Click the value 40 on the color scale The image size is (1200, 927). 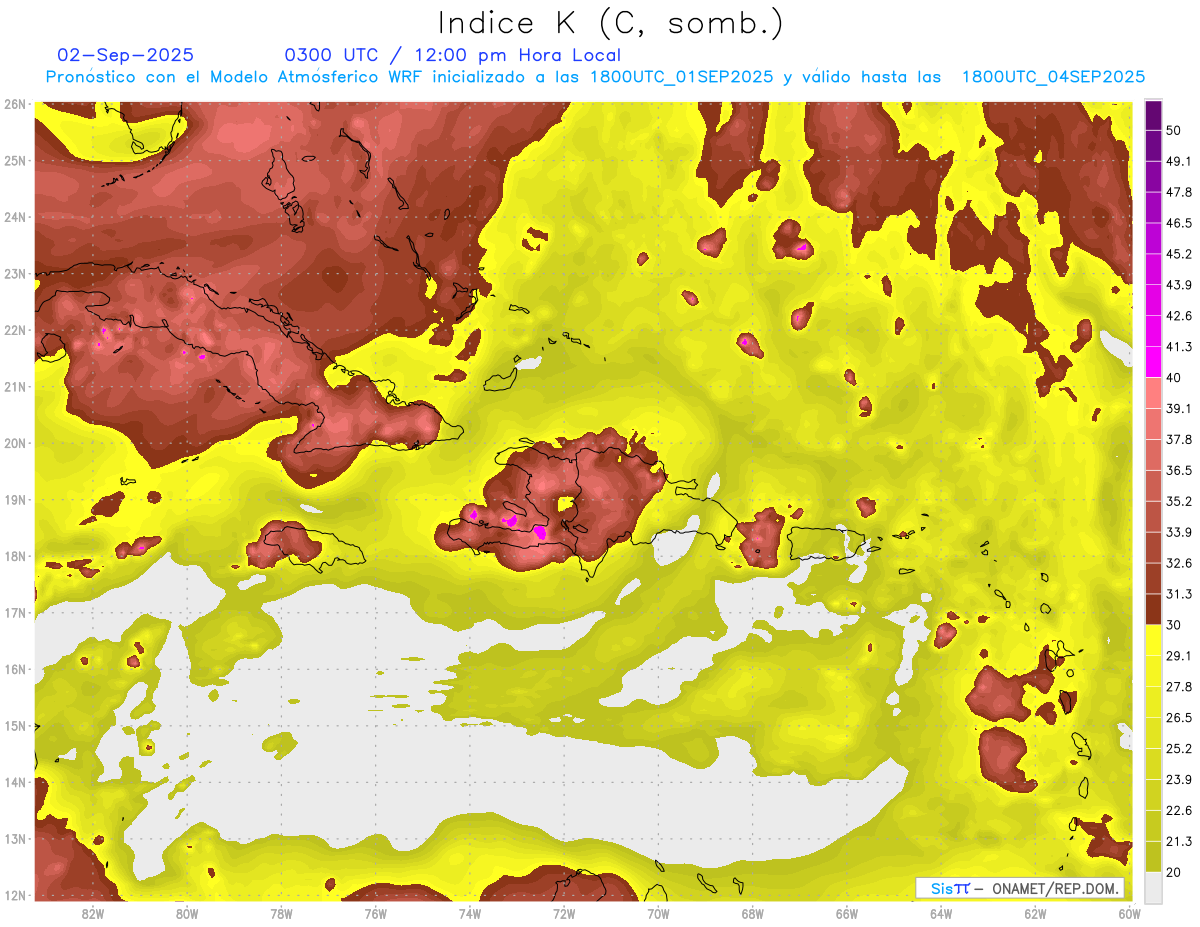click(x=1175, y=377)
